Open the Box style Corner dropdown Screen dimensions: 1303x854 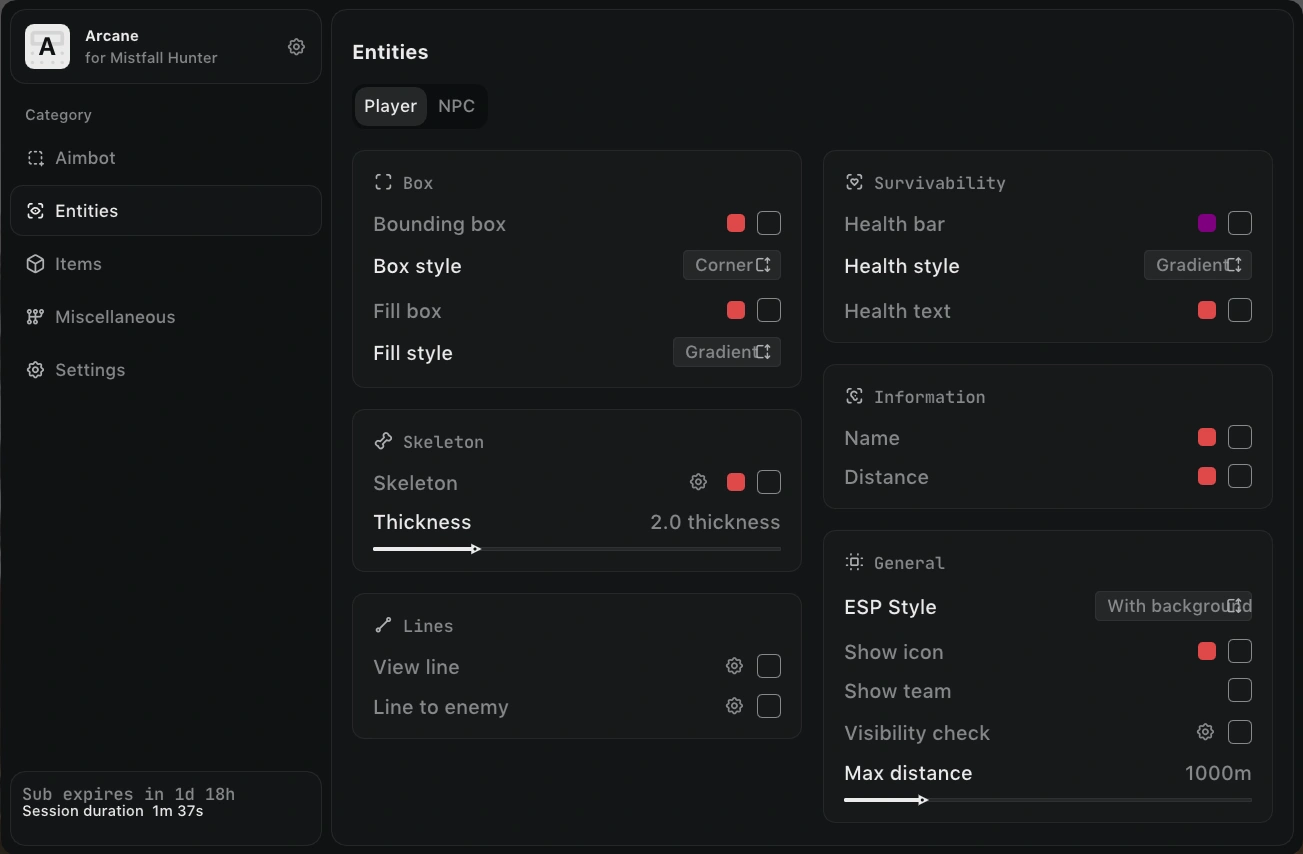(x=732, y=265)
